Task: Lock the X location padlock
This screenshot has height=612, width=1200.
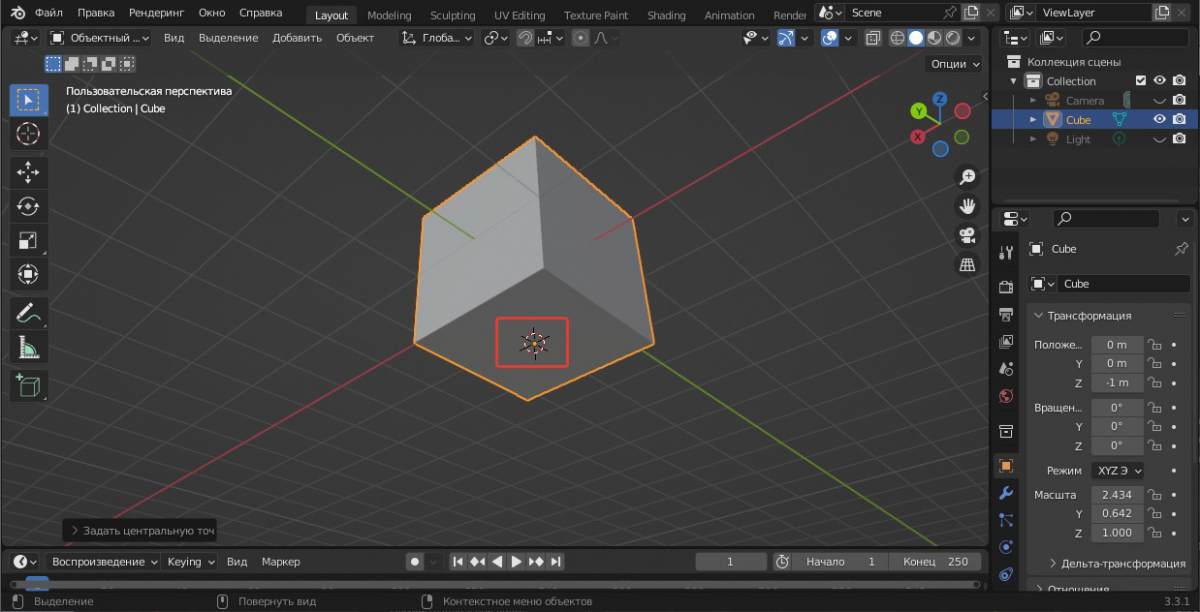Action: pos(1154,344)
